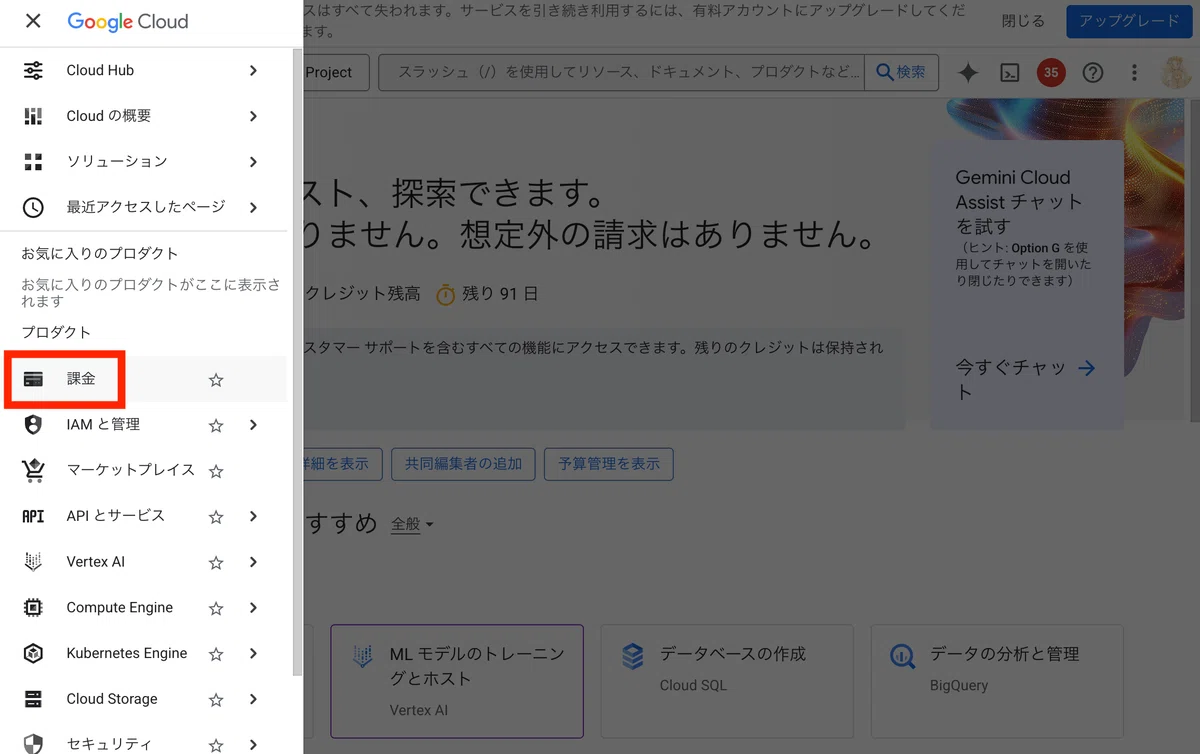The image size is (1200, 754).
Task: Pin IAM と管理 with its star
Action: tap(216, 425)
